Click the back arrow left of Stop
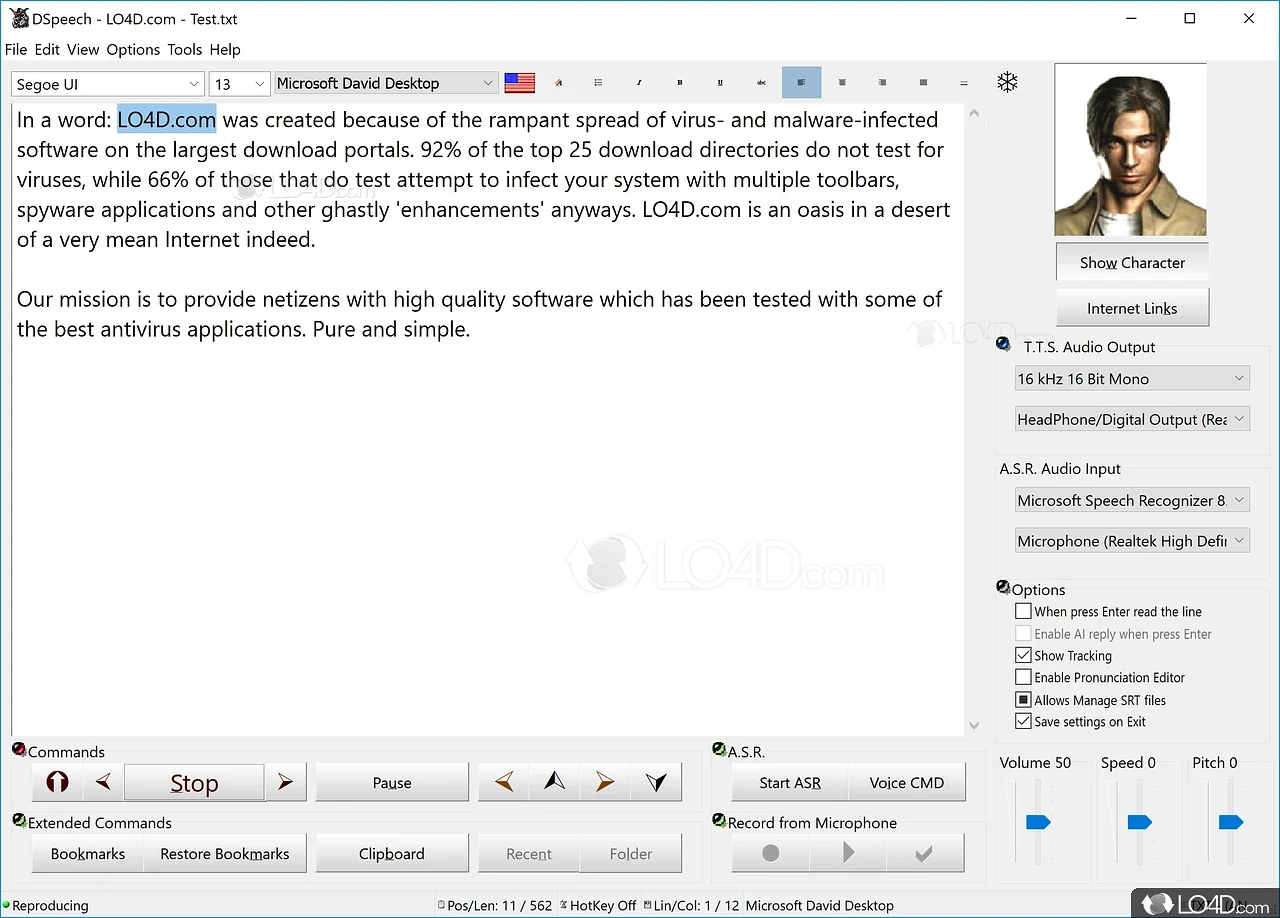1280x918 pixels. tap(103, 782)
